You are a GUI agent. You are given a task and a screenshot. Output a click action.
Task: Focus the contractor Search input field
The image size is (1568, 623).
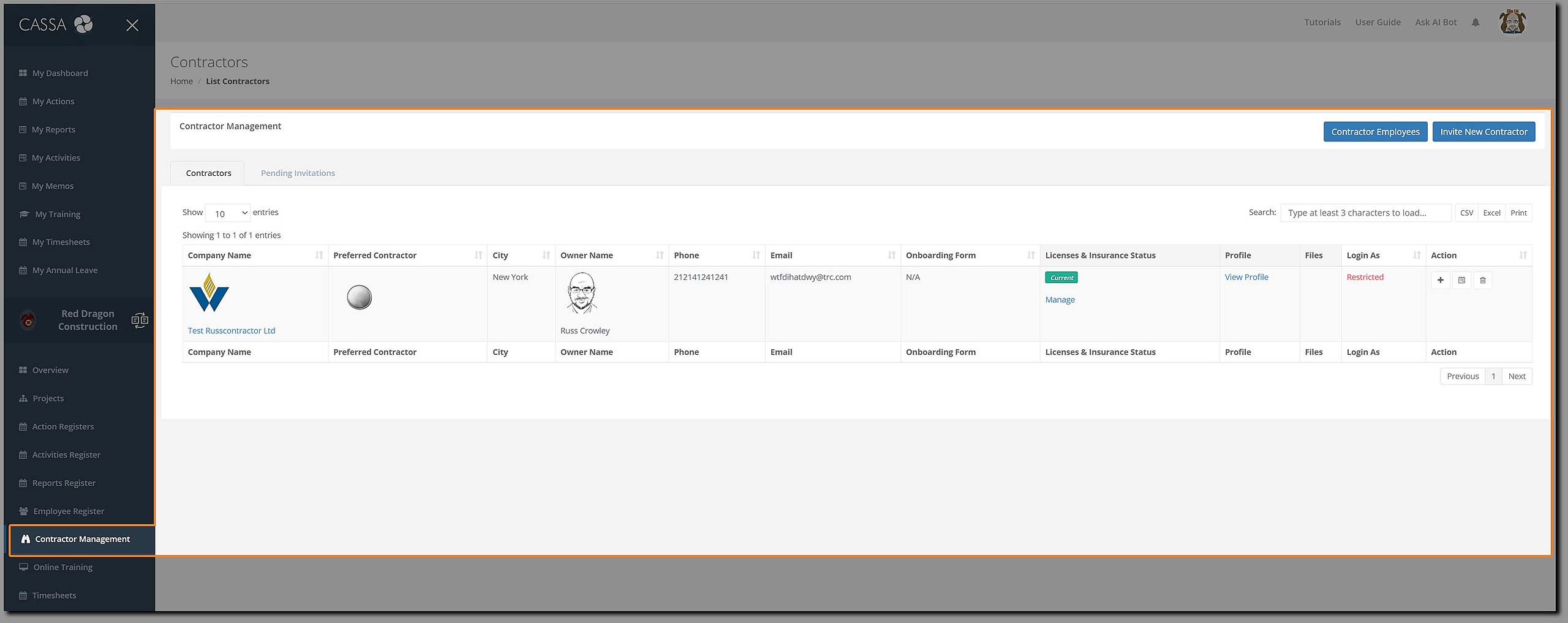(x=1366, y=213)
